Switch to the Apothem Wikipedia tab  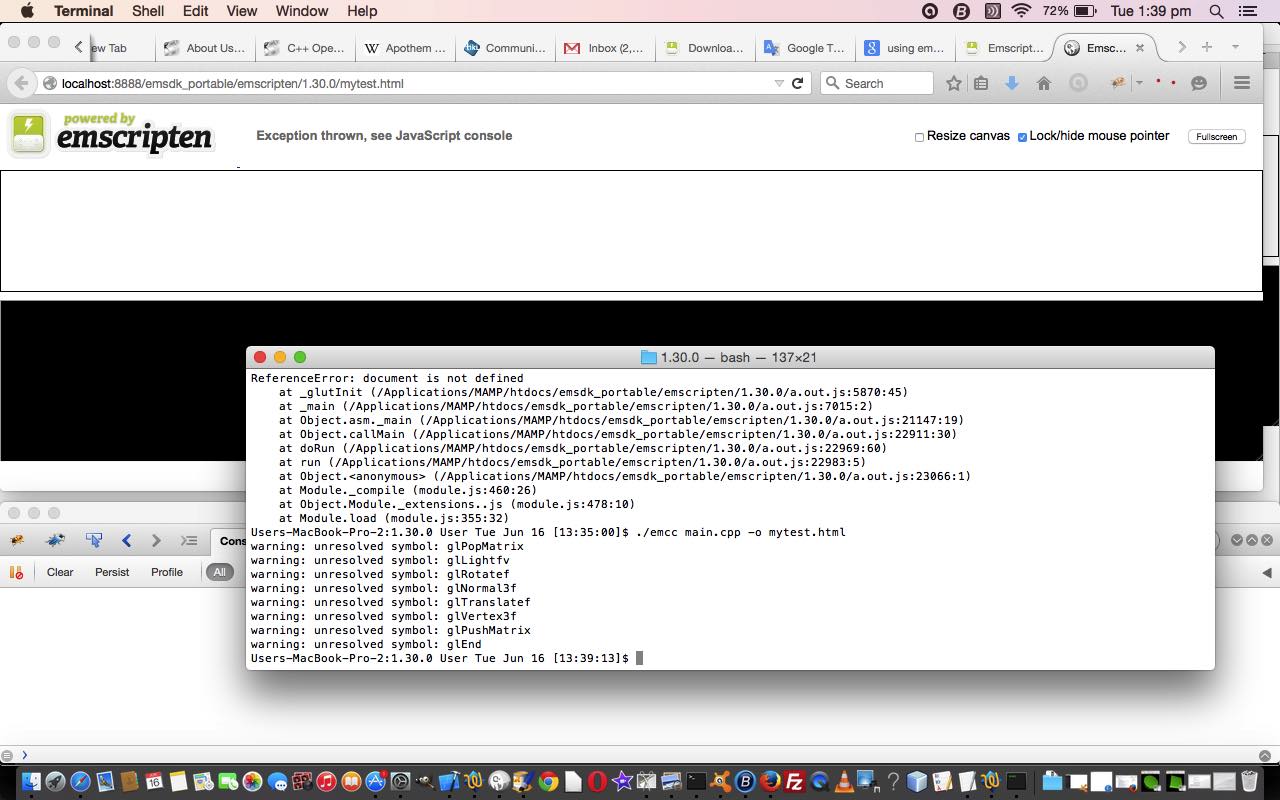point(405,48)
